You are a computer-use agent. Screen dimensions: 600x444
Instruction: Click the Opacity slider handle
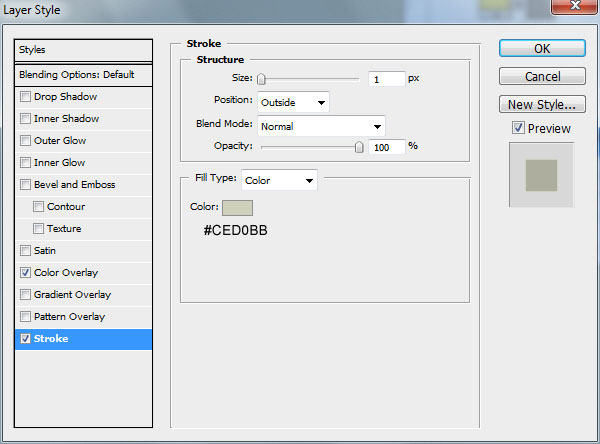click(359, 147)
